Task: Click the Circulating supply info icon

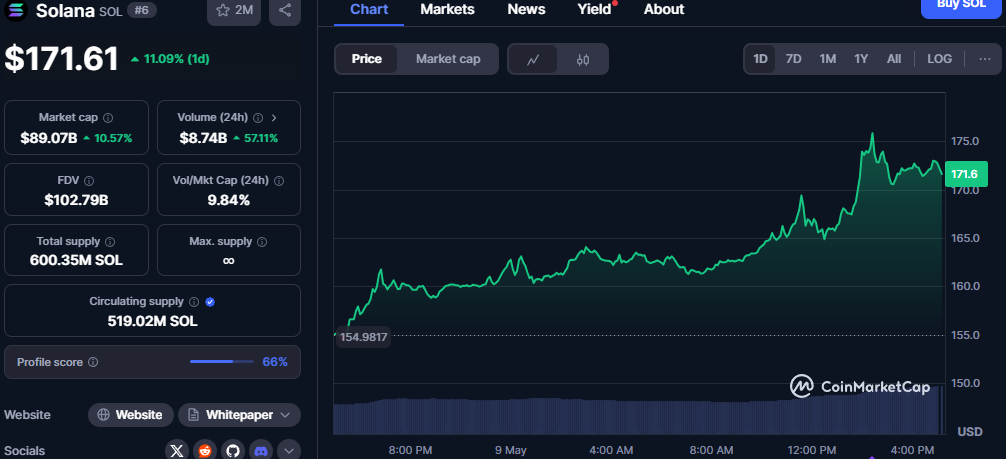Action: 194,302
